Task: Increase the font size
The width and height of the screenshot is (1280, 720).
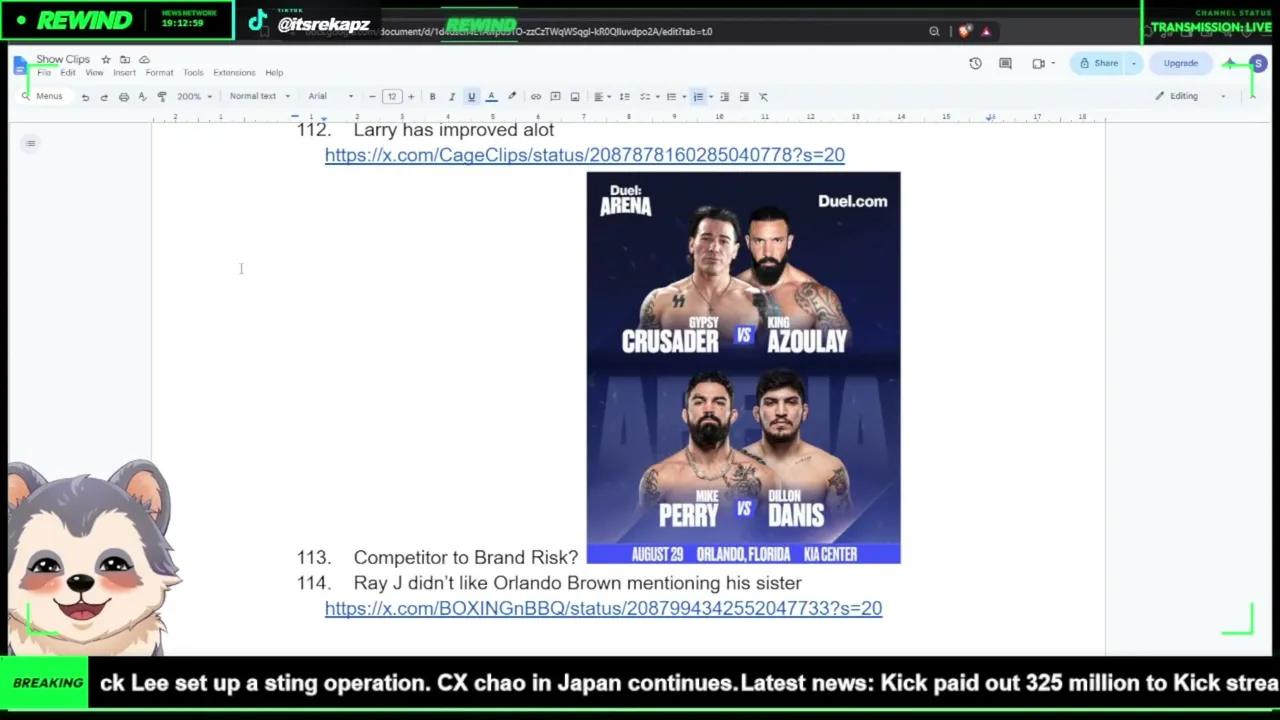Action: [x=410, y=97]
